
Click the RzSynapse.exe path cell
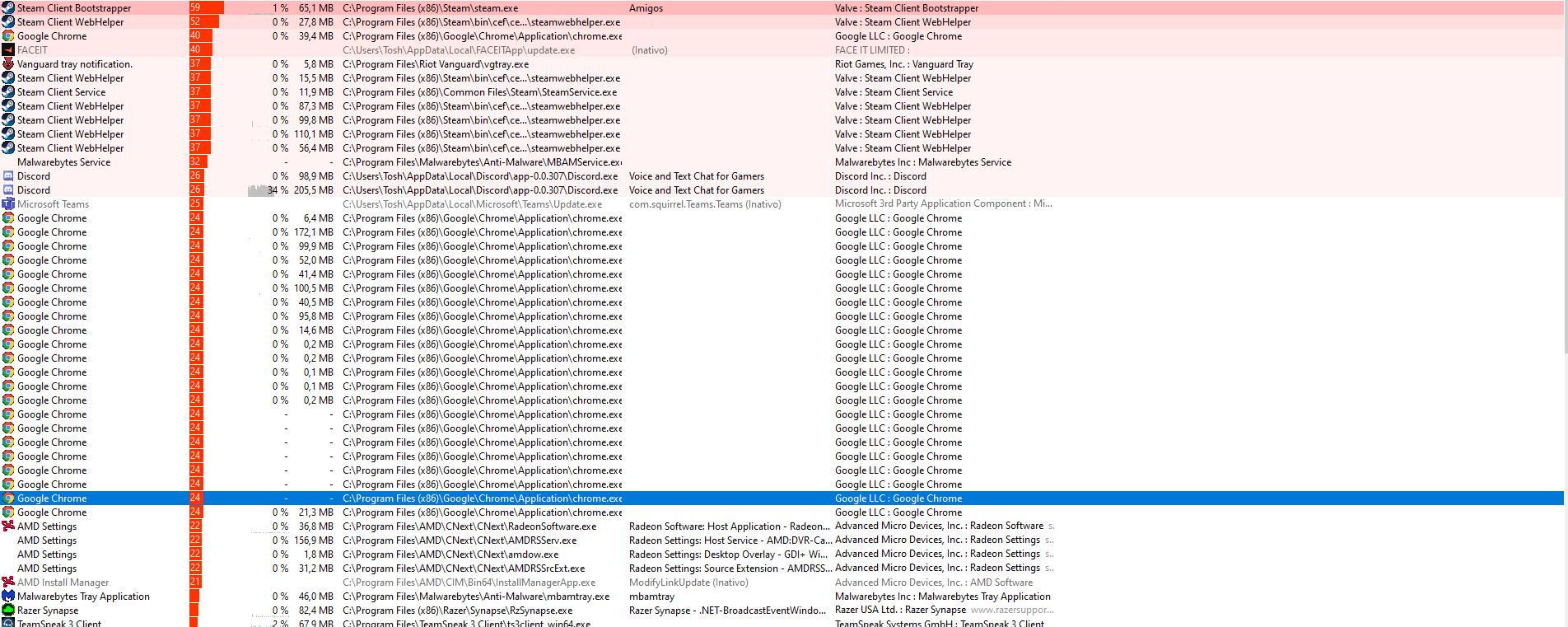pos(457,611)
